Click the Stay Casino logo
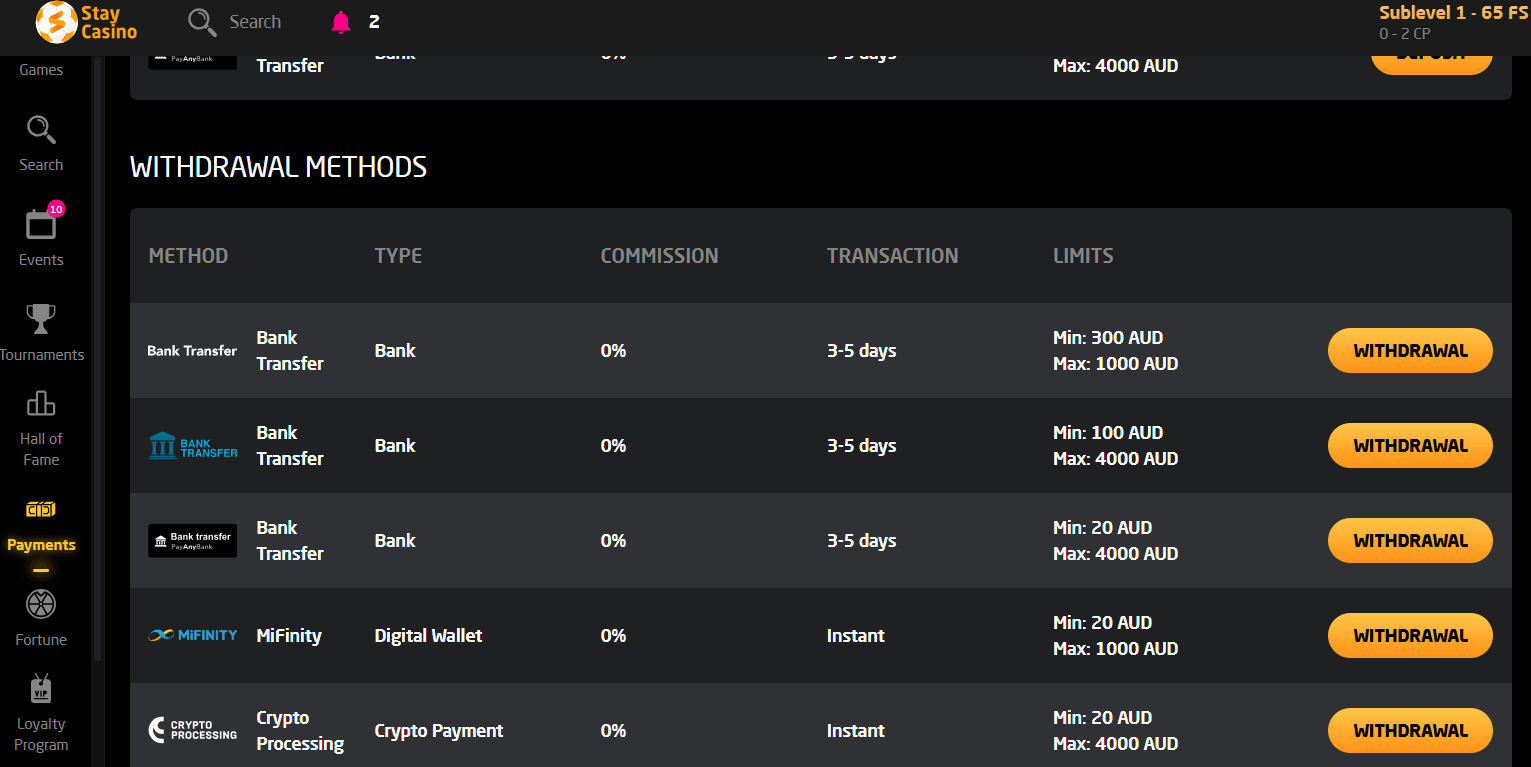The image size is (1531, 767). (x=86, y=22)
